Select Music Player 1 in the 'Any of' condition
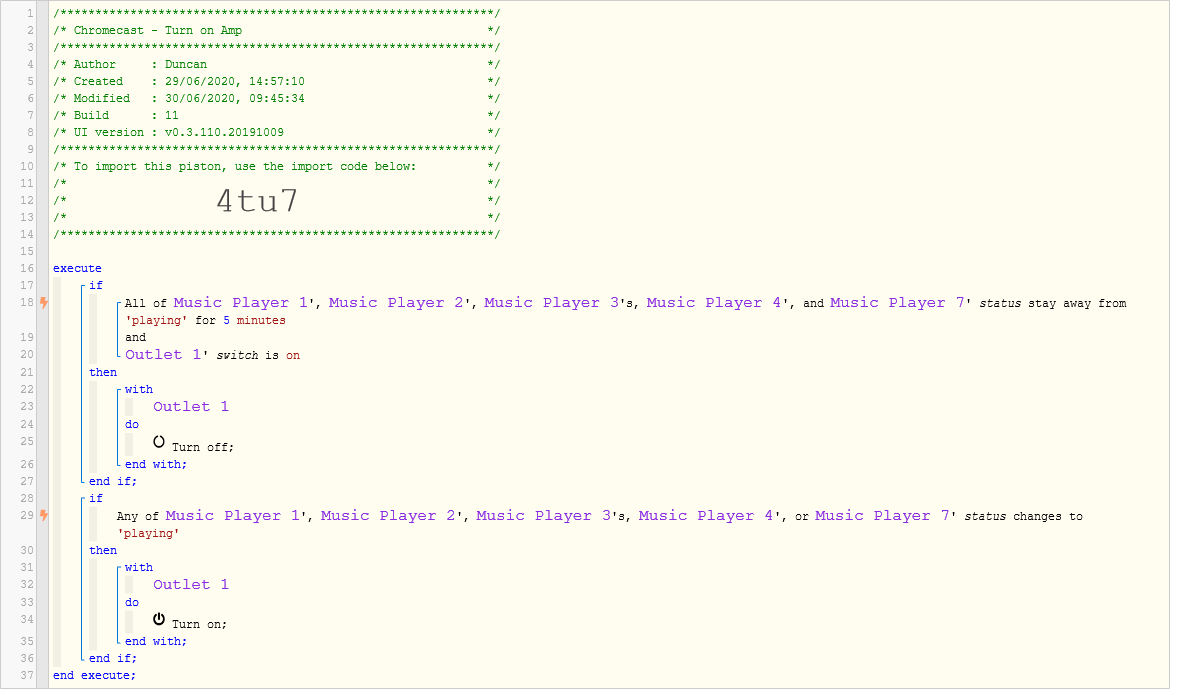Viewport: 1178px width, 694px height. 233,516
